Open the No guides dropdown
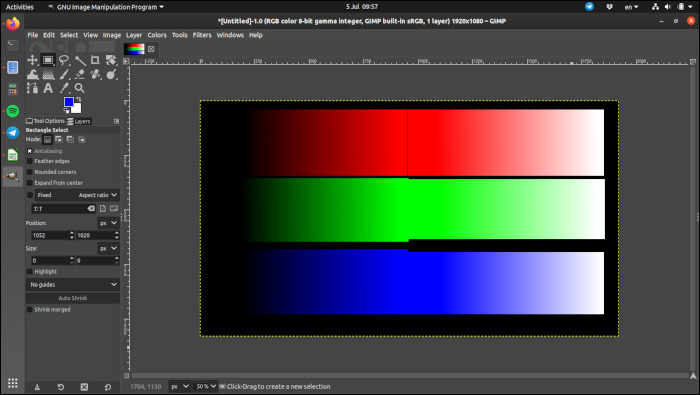700x395 pixels. click(73, 284)
